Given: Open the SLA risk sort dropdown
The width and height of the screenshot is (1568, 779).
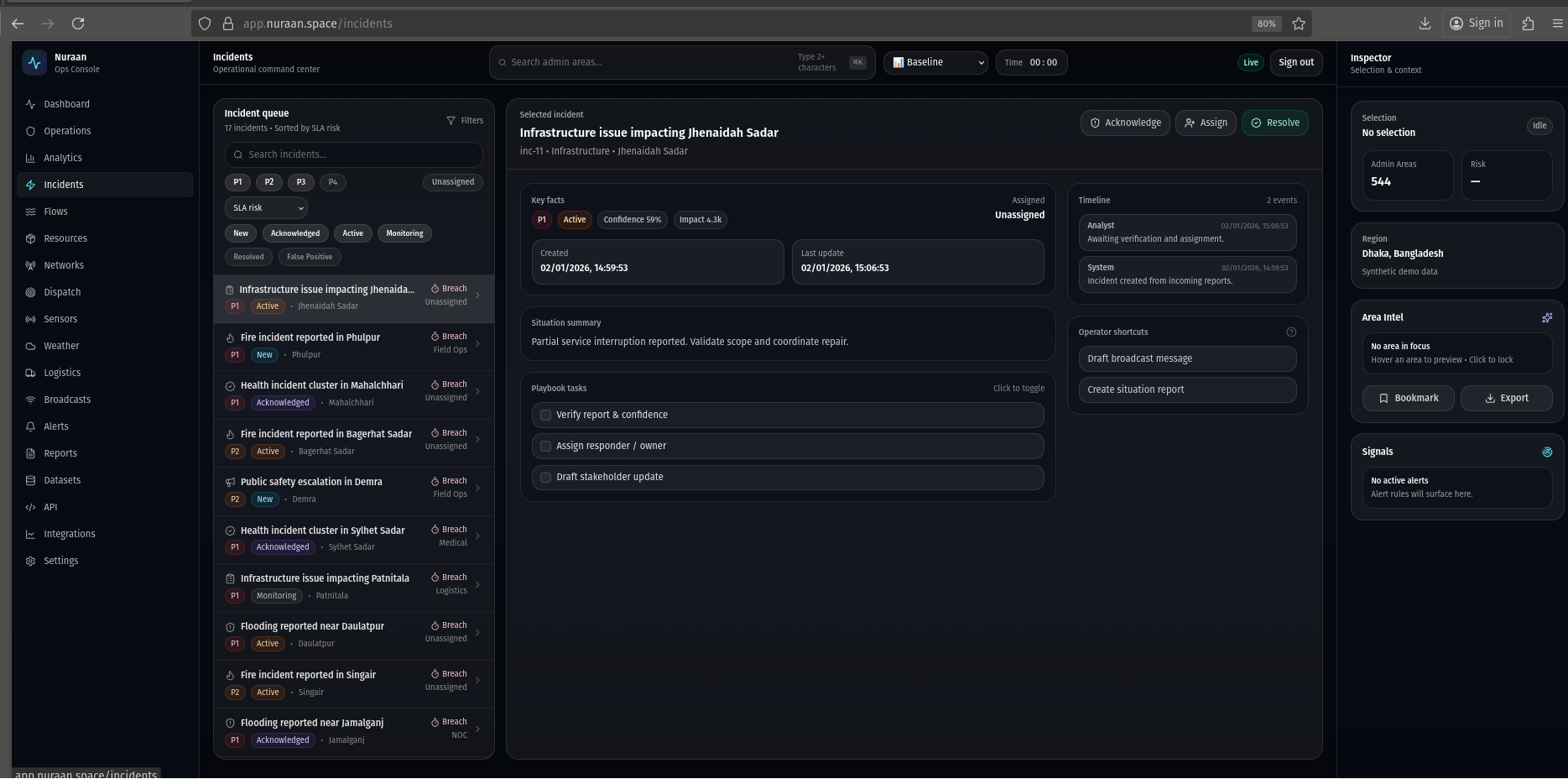Looking at the screenshot, I should point(266,208).
